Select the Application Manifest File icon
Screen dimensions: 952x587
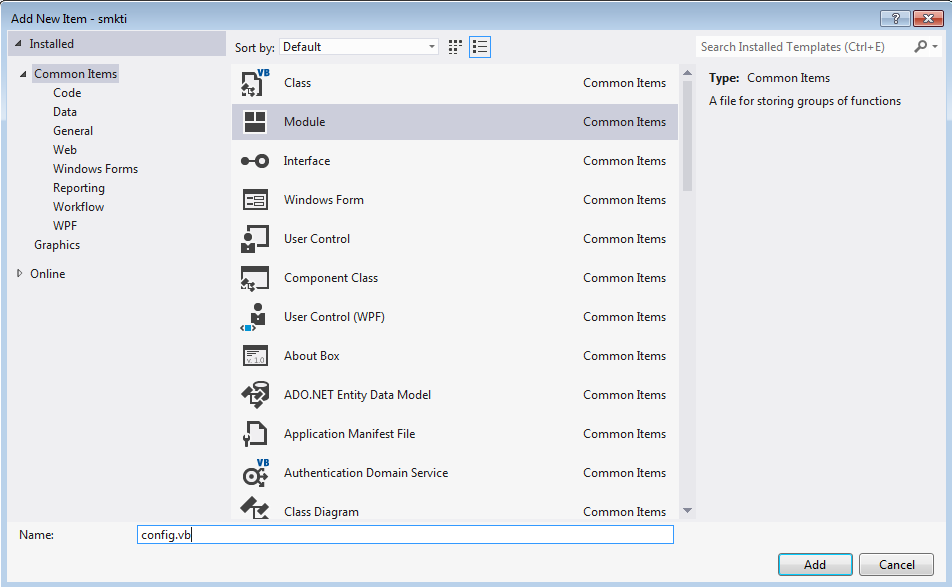pos(255,434)
